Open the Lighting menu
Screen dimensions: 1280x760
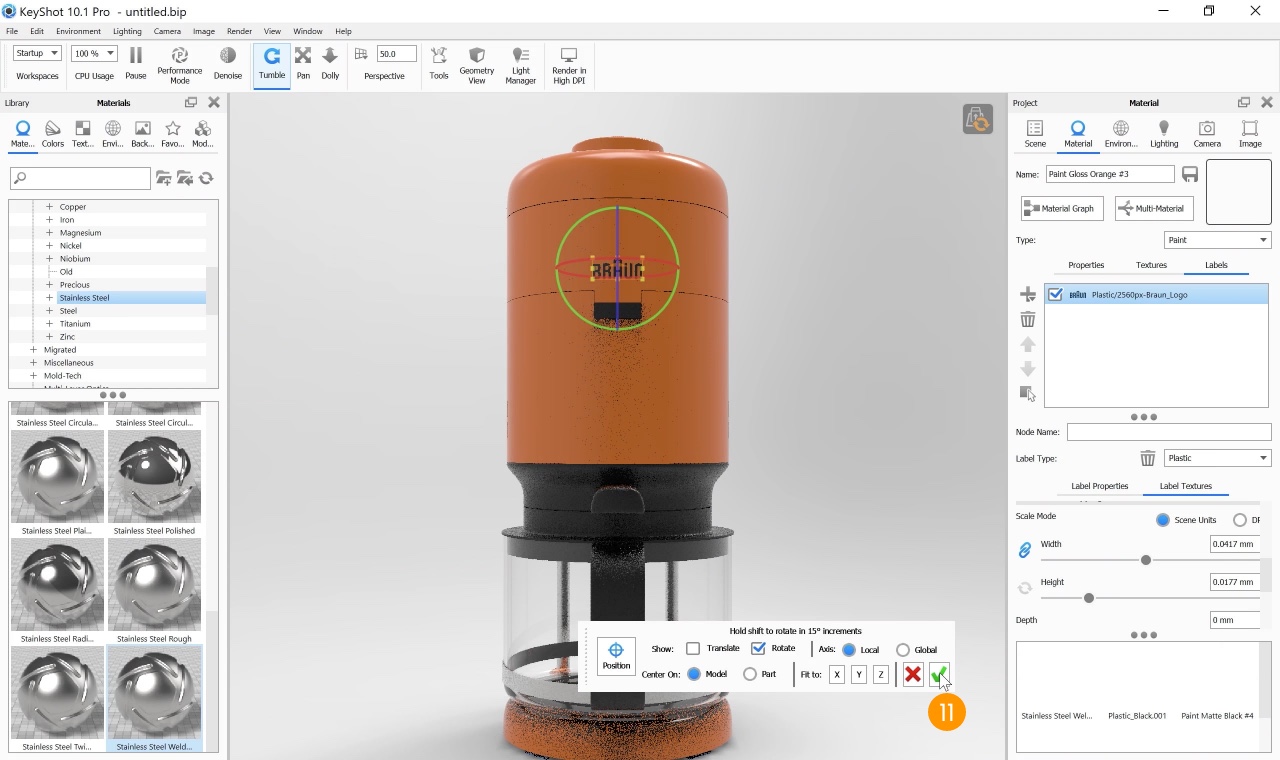127,31
